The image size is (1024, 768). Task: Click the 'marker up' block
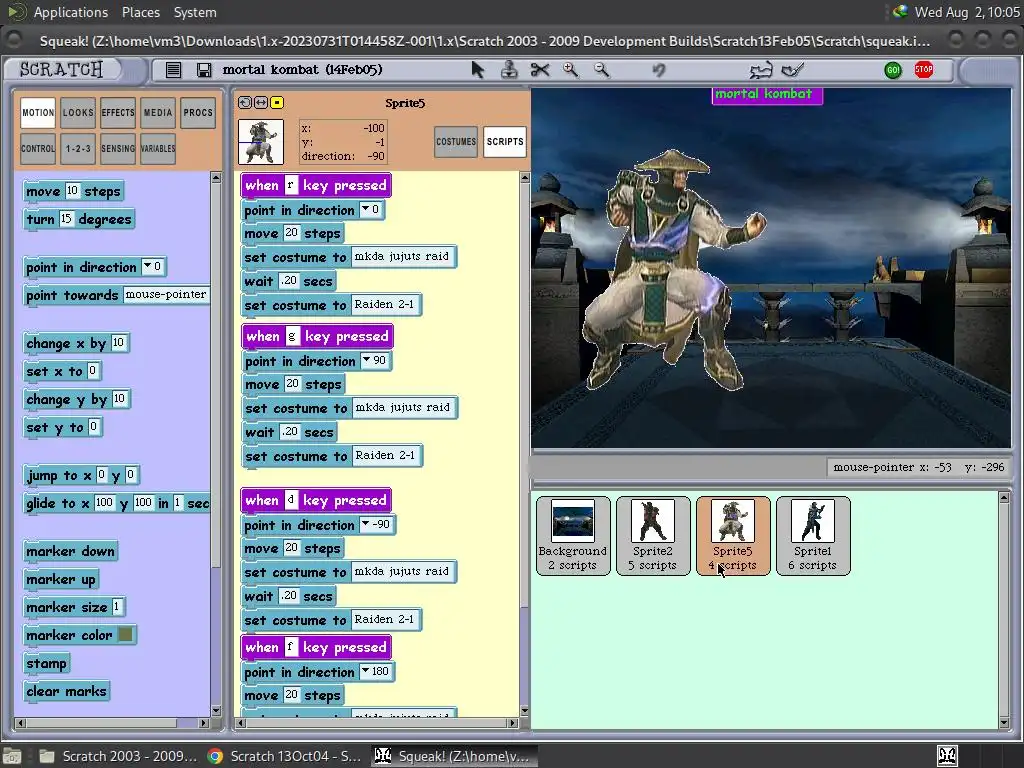tap(61, 579)
